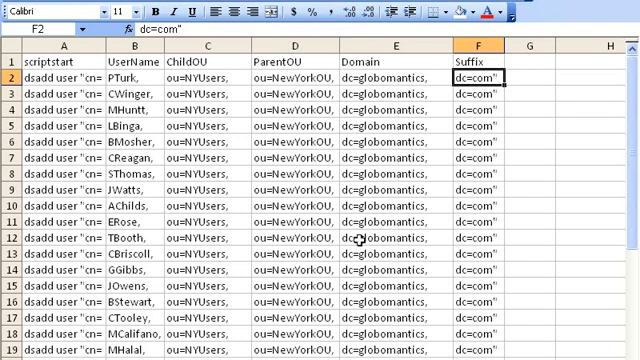Image resolution: width=640 pixels, height=360 pixels.
Task: Click the Name Box showing F2
Action: point(38,29)
